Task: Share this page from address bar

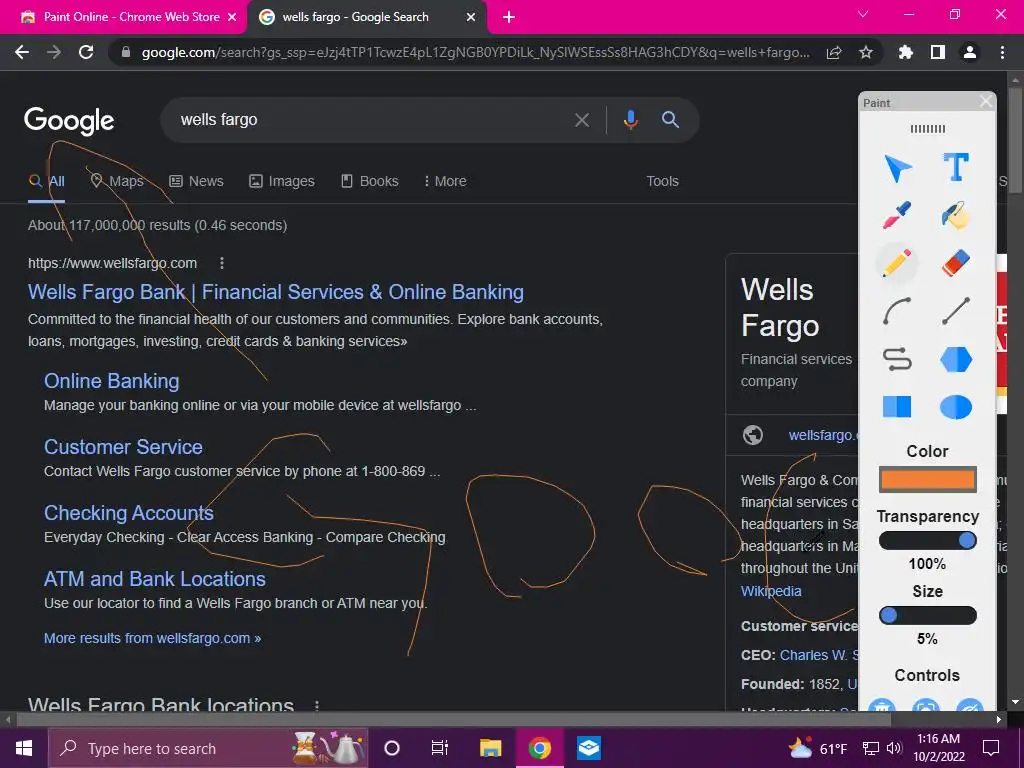Action: (x=834, y=52)
